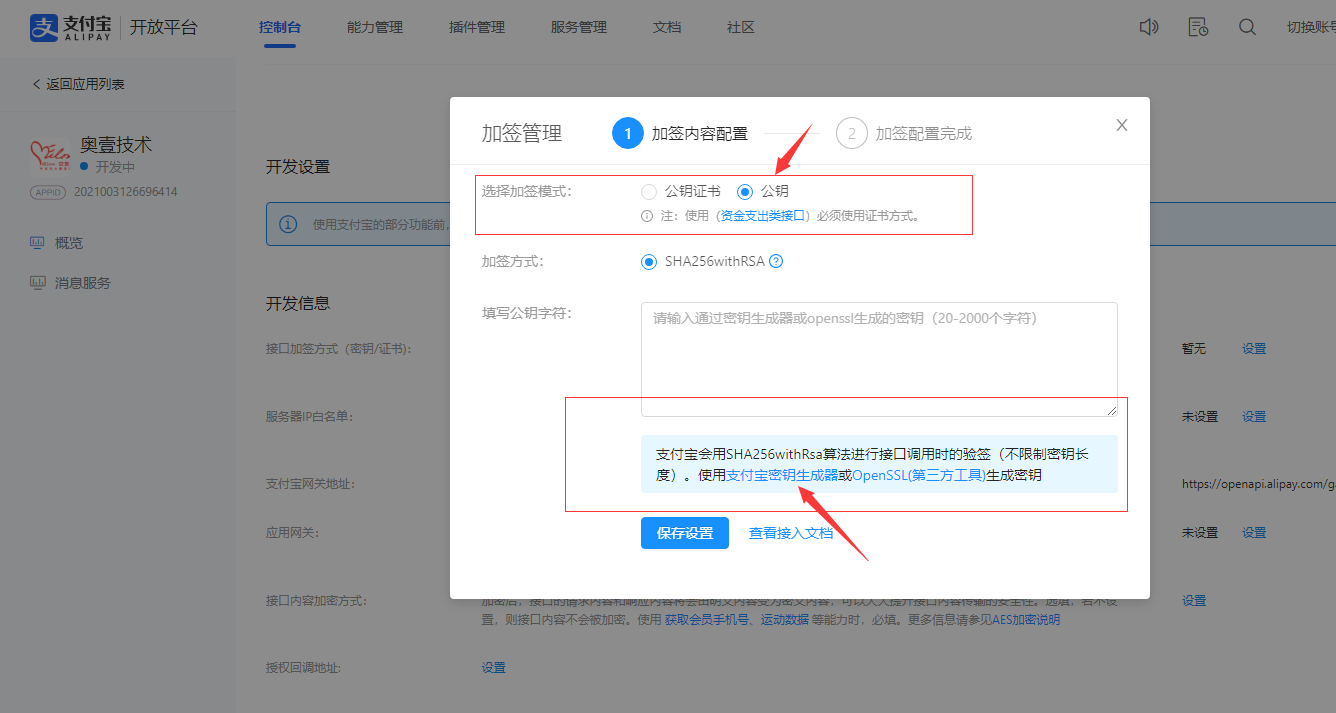Click the speaker announcement icon
1336x713 pixels.
(1149, 27)
